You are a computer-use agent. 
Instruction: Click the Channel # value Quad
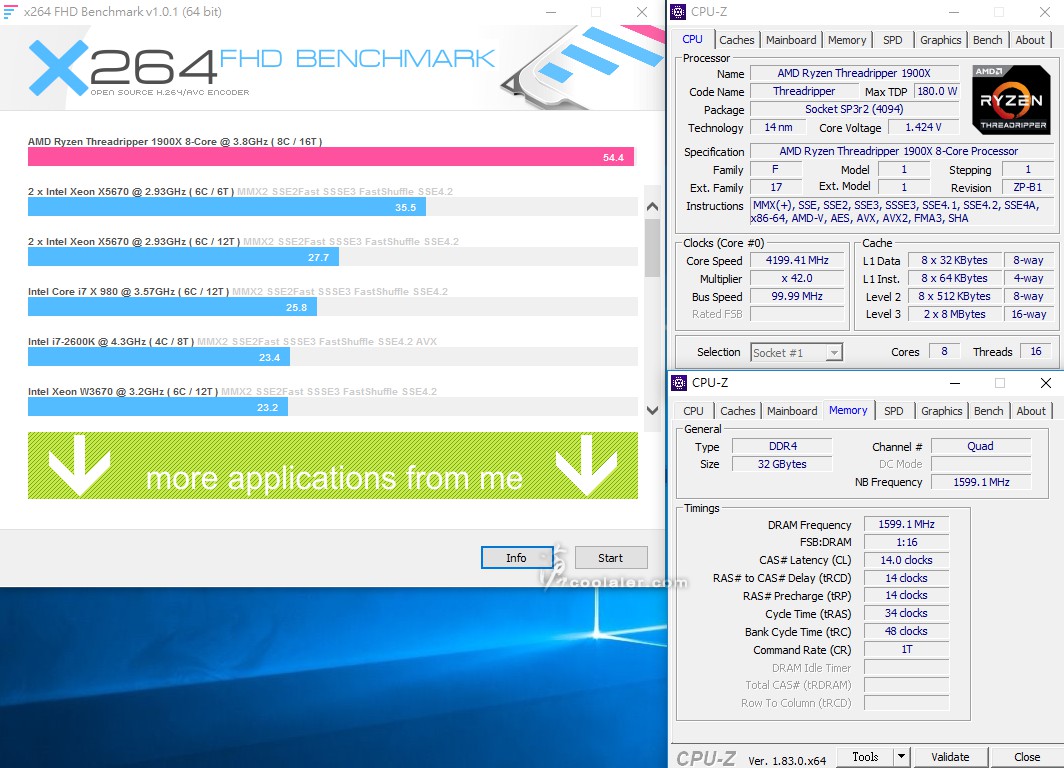(x=981, y=446)
